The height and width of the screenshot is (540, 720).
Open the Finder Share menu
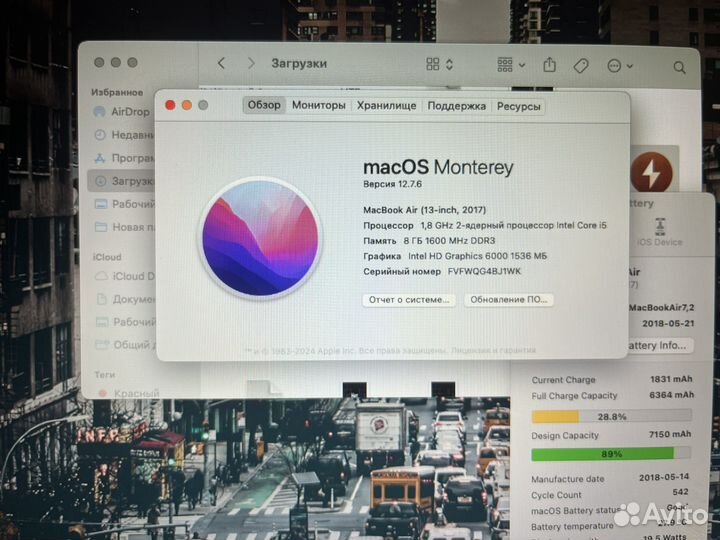[x=549, y=65]
